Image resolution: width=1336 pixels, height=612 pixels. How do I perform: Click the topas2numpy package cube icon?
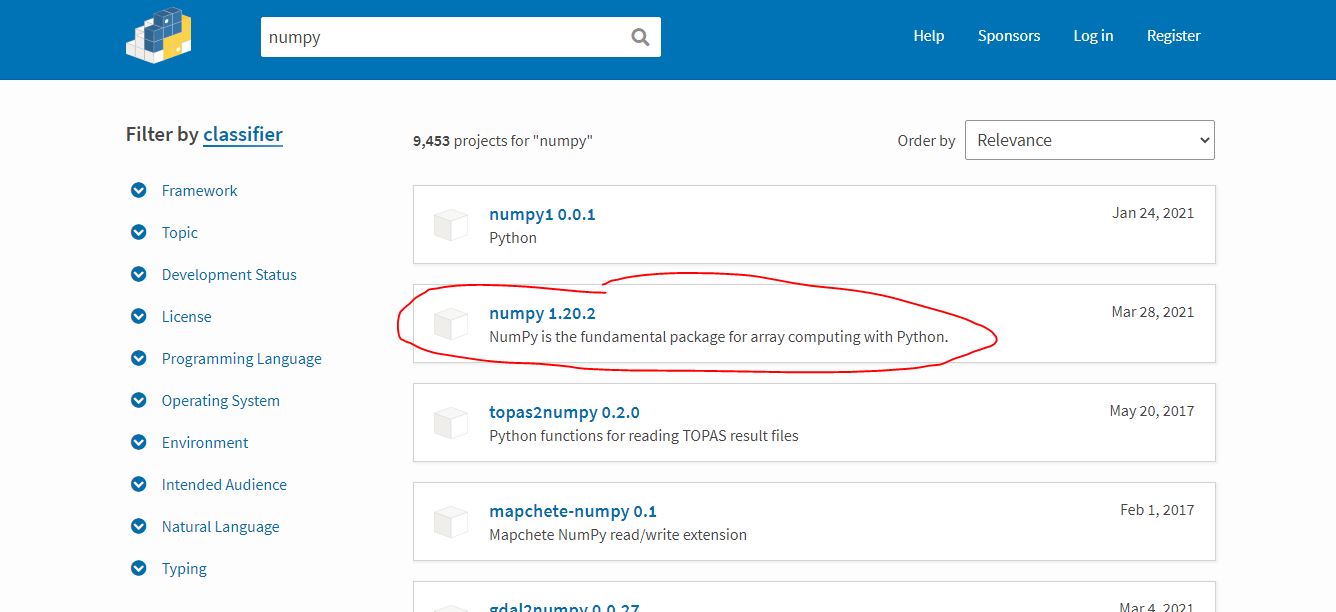[x=451, y=422]
